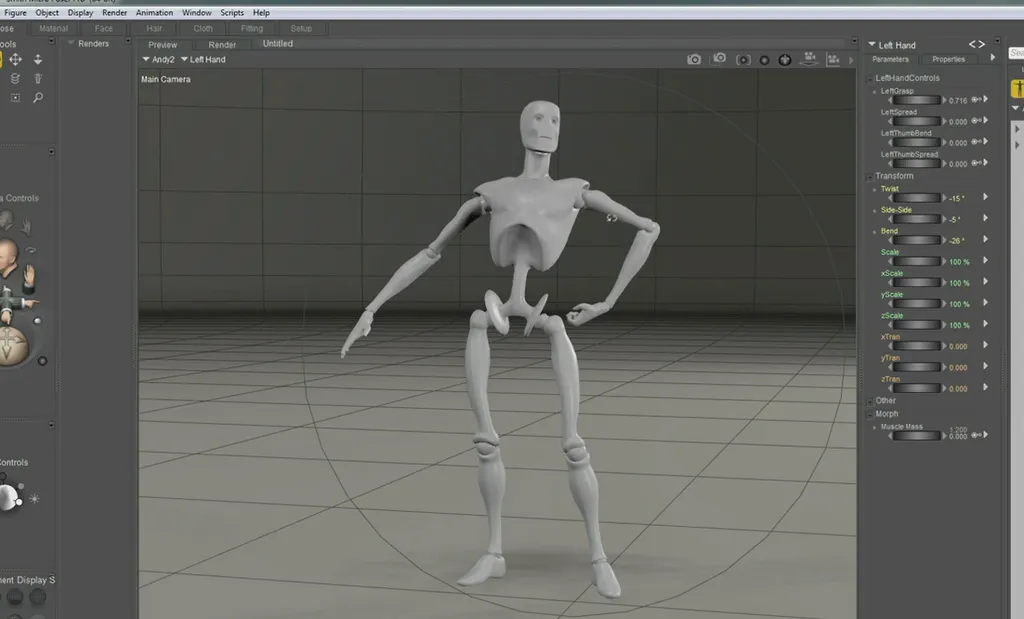Viewport: 1024px width, 619px height.
Task: Click the light sphere in Light Controls
Action: click(8, 498)
